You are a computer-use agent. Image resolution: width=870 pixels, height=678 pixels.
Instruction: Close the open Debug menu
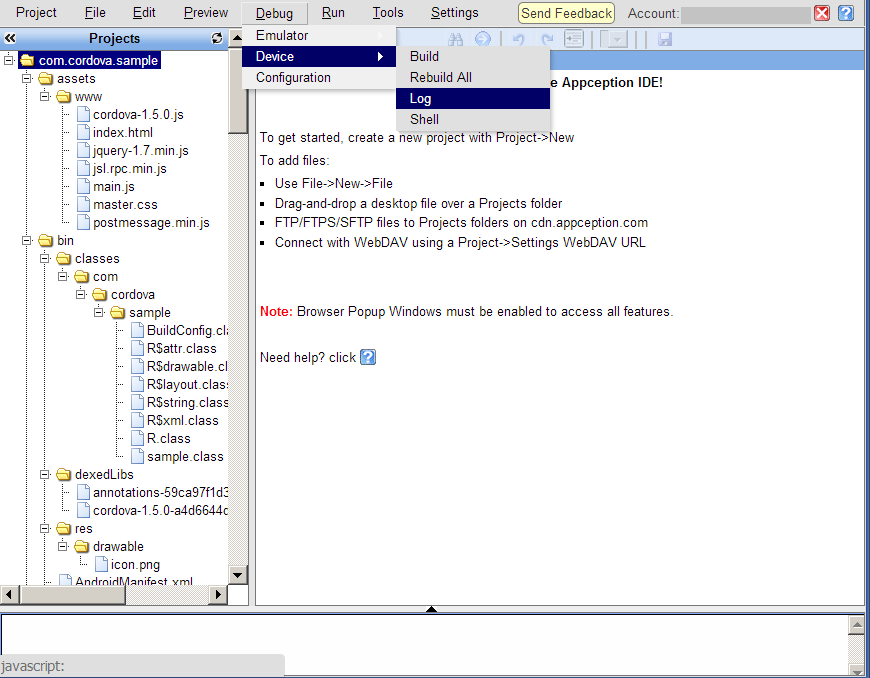click(x=274, y=13)
